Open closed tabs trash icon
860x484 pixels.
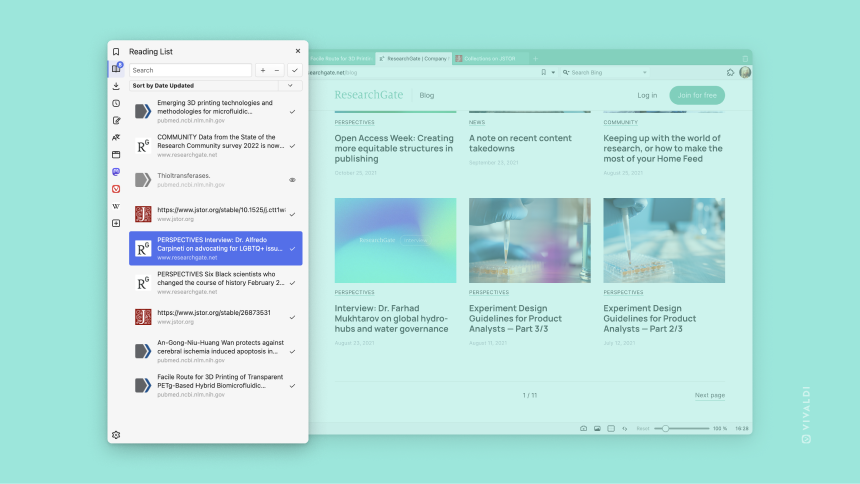(745, 59)
